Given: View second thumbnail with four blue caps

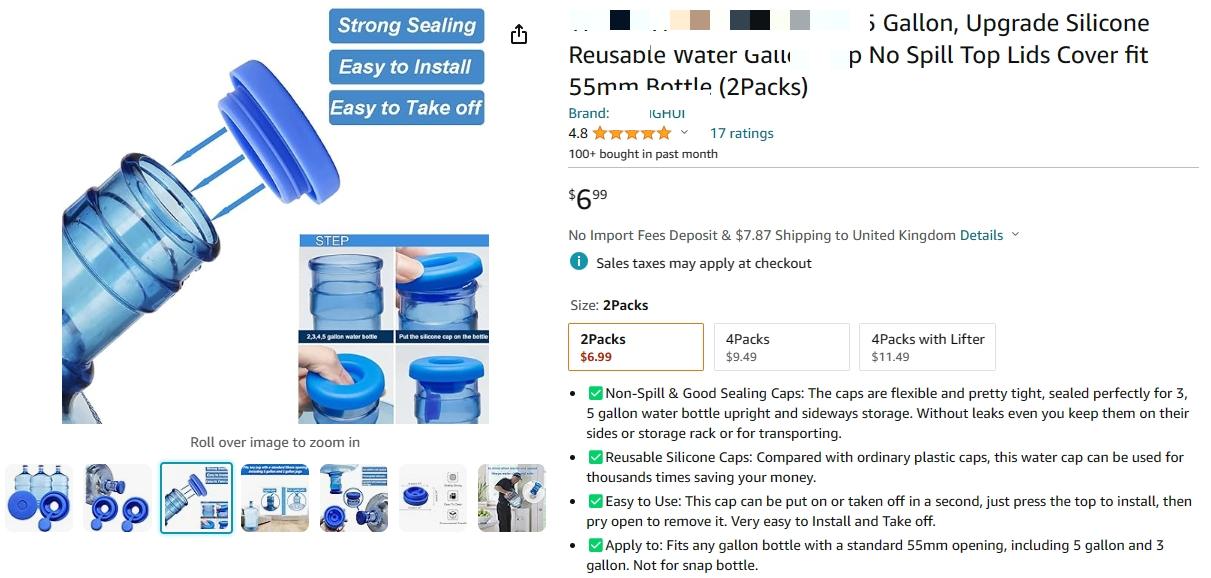Looking at the screenshot, I should [118, 498].
